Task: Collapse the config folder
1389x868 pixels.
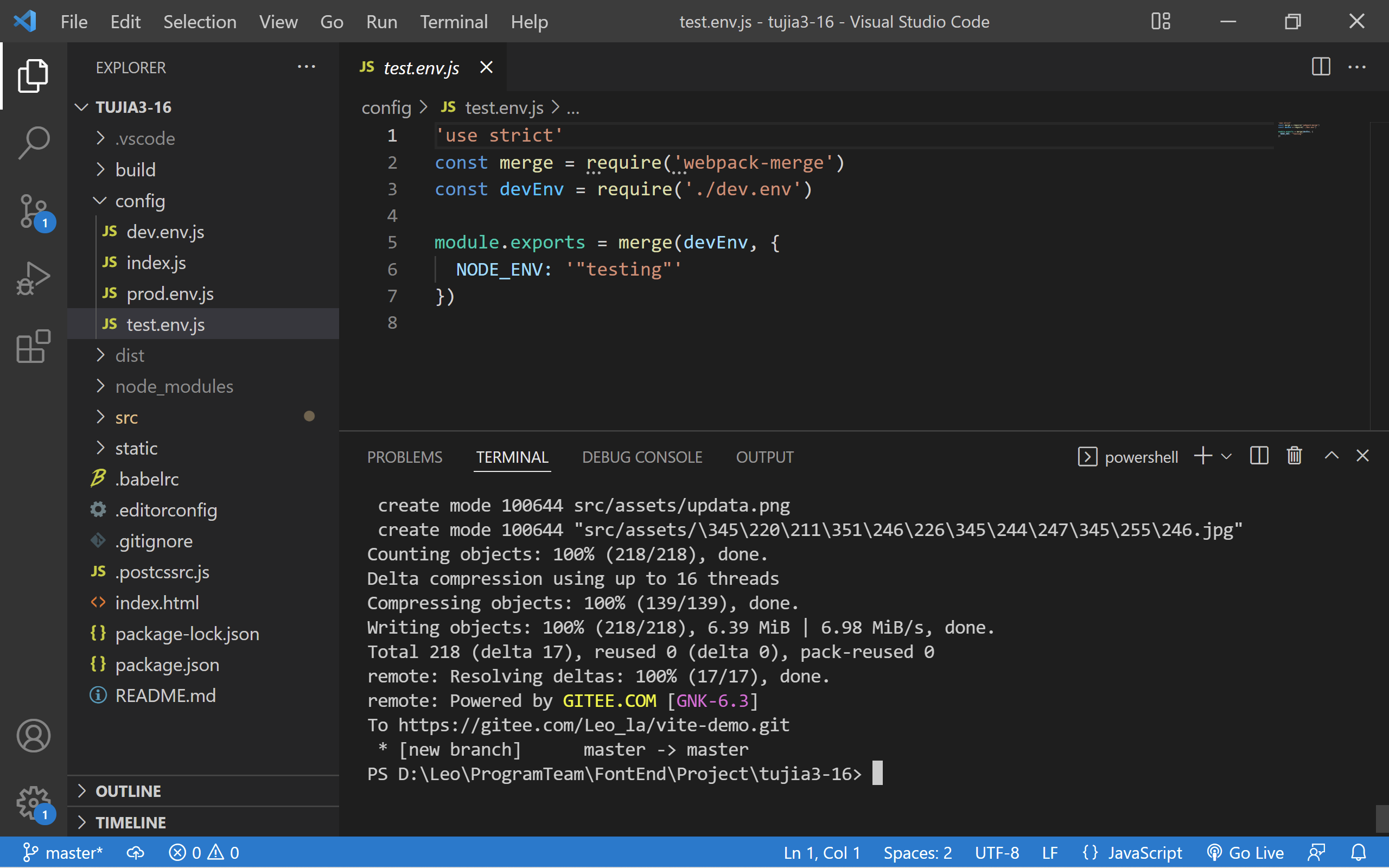Action: 203,200
